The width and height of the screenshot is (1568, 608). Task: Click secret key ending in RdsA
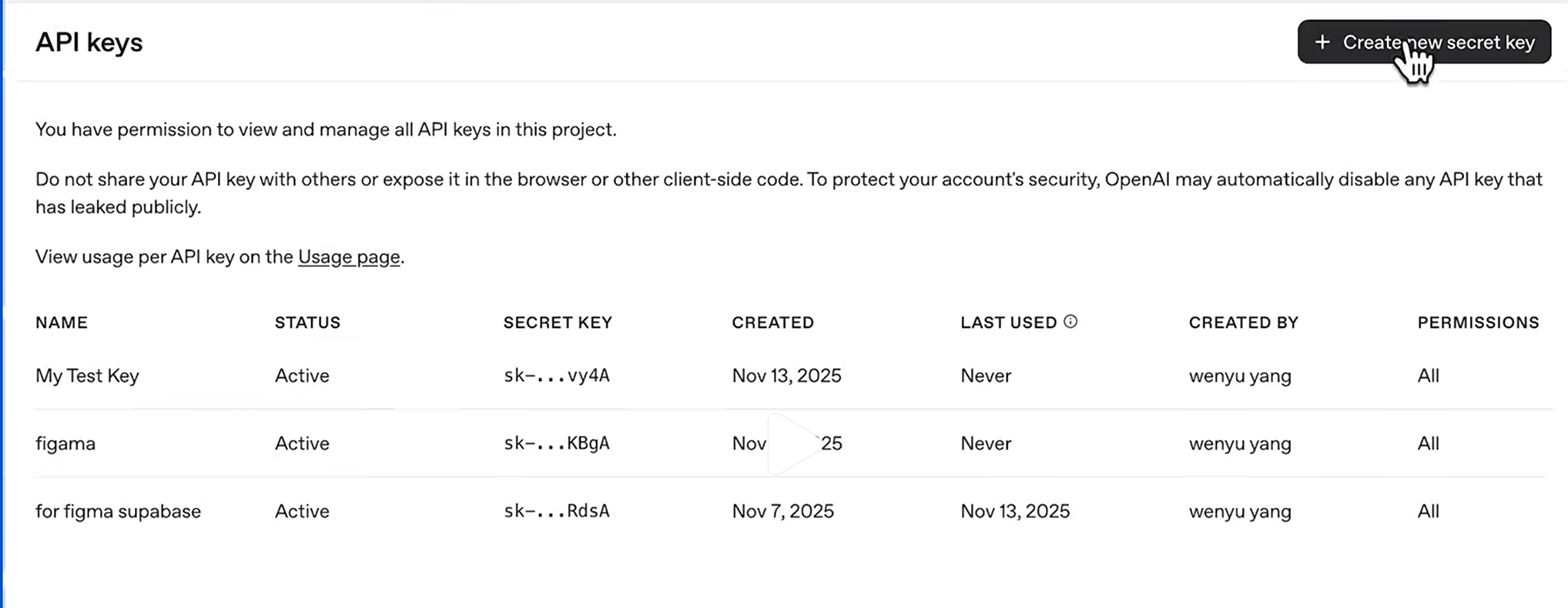pyautogui.click(x=556, y=511)
